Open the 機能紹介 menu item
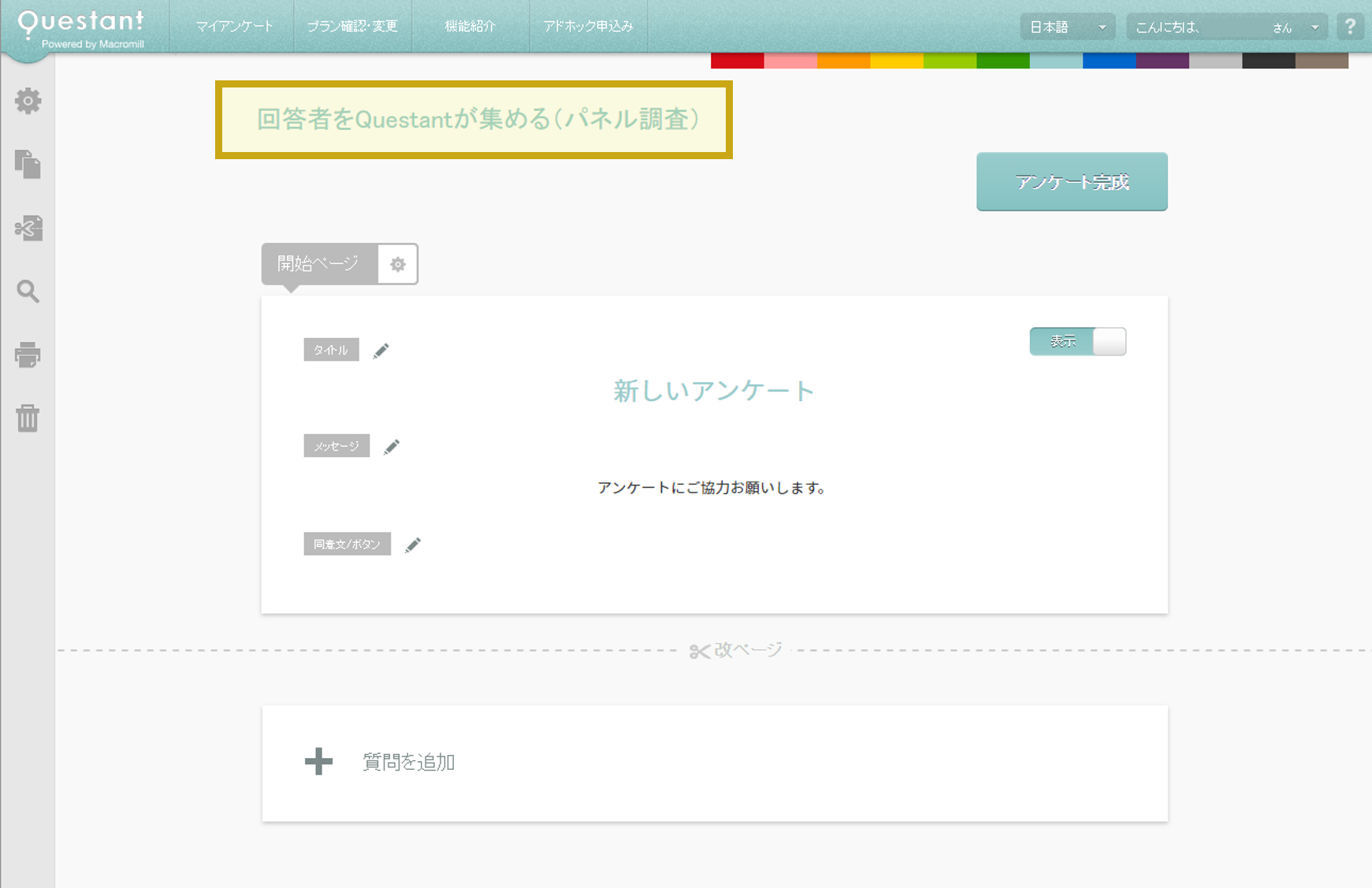 pyautogui.click(x=470, y=26)
